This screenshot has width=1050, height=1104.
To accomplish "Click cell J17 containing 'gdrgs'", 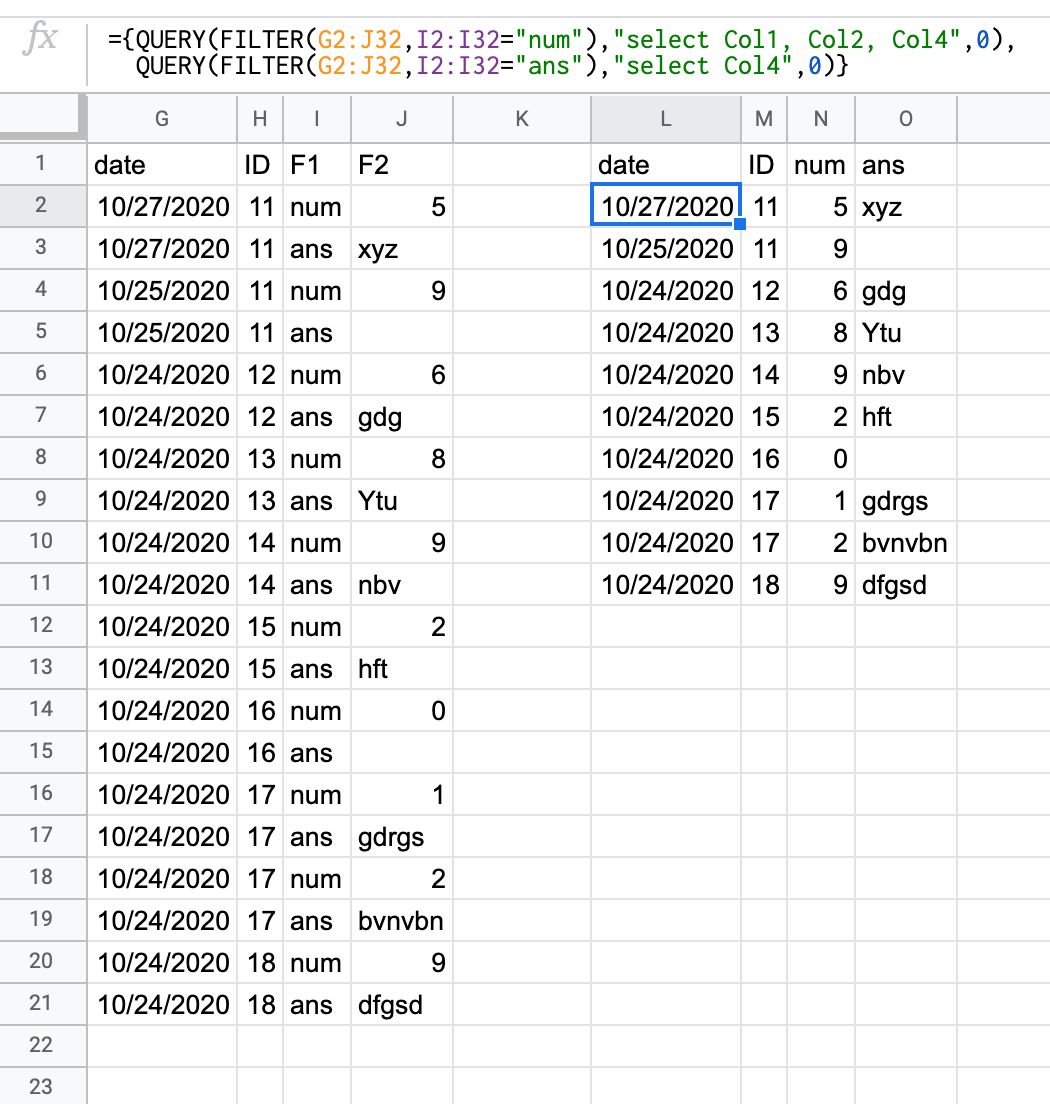I will tap(401, 836).
